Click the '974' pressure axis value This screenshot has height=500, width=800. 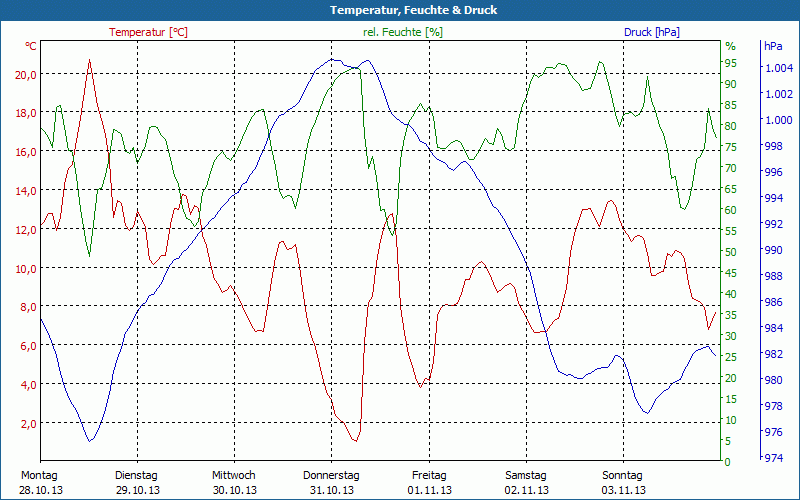pyautogui.click(x=773, y=458)
